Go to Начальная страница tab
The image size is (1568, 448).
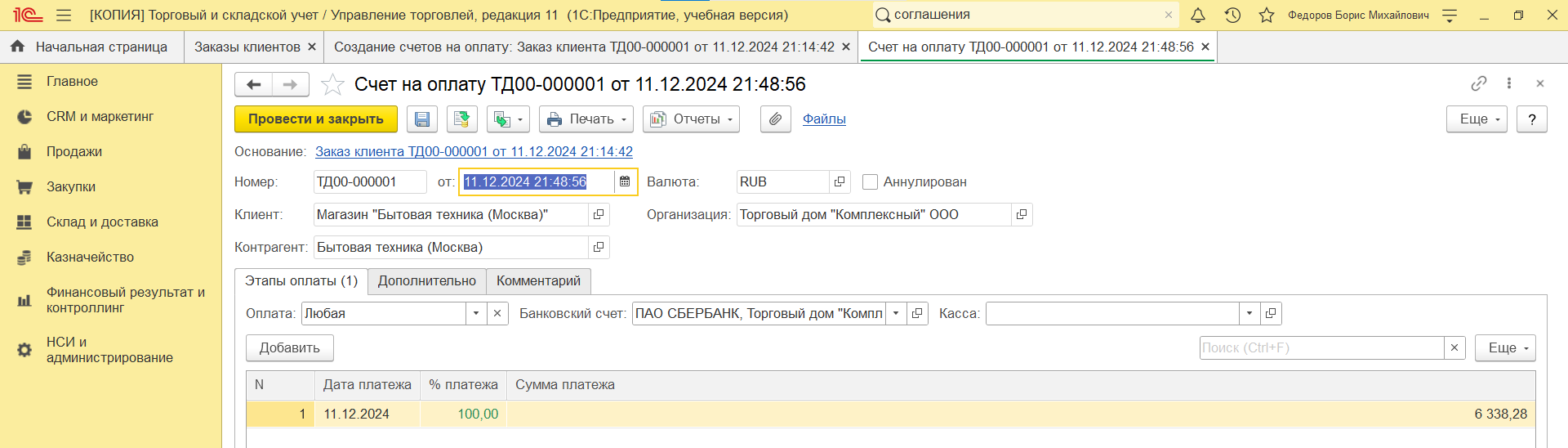pyautogui.click(x=91, y=47)
